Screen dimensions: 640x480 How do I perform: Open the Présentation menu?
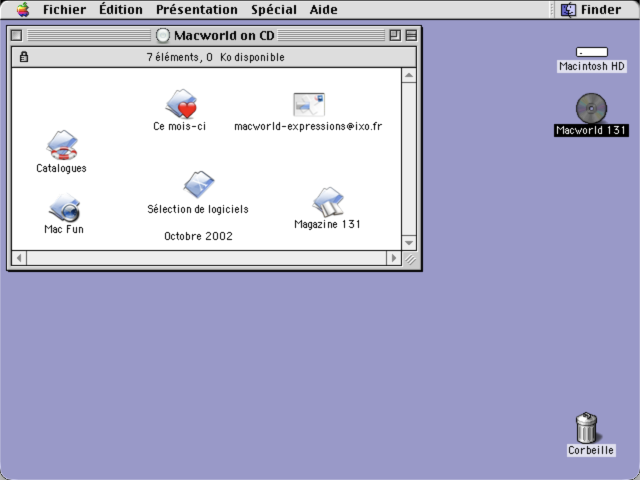197,9
